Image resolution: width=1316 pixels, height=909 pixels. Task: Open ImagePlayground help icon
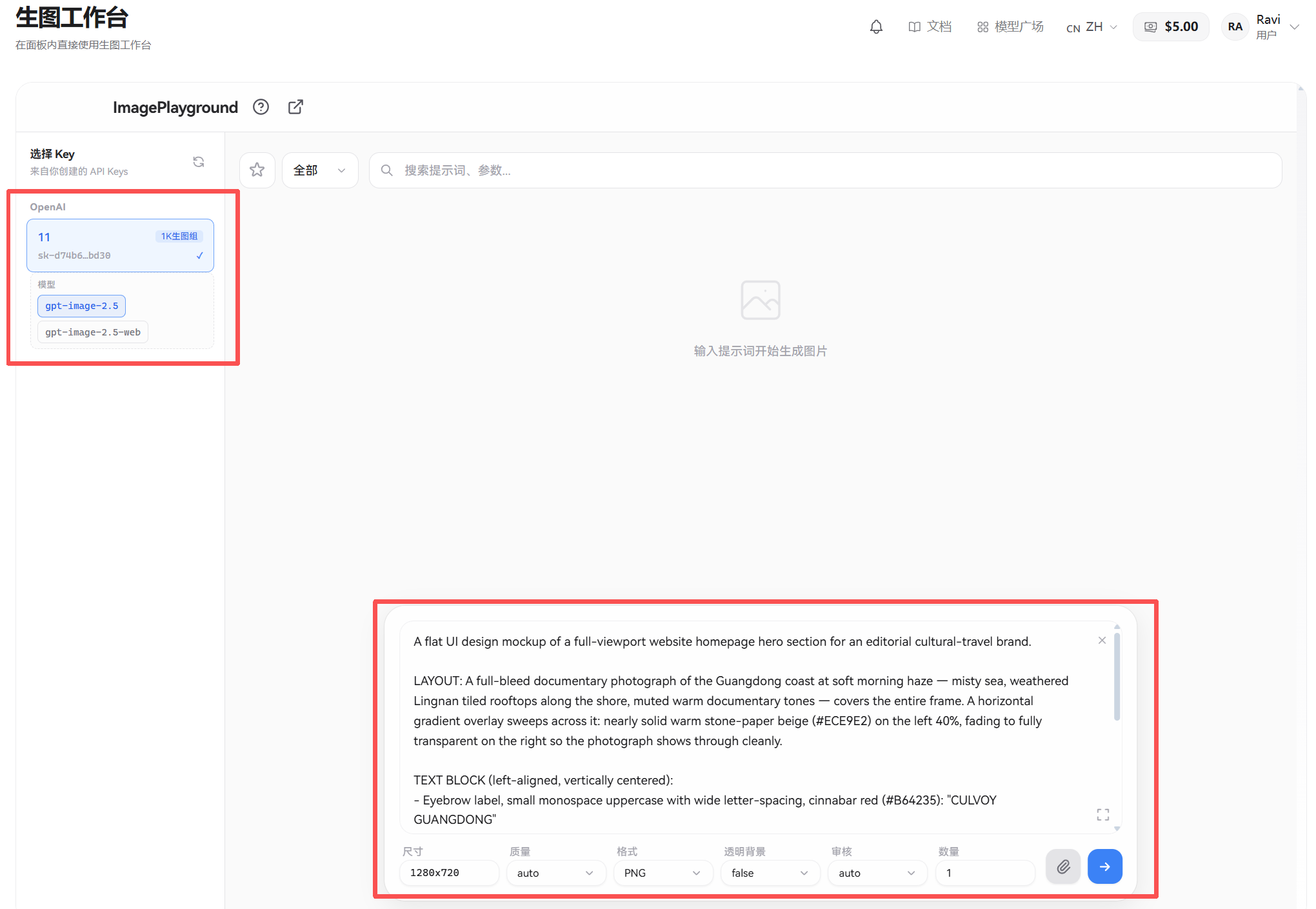261,107
